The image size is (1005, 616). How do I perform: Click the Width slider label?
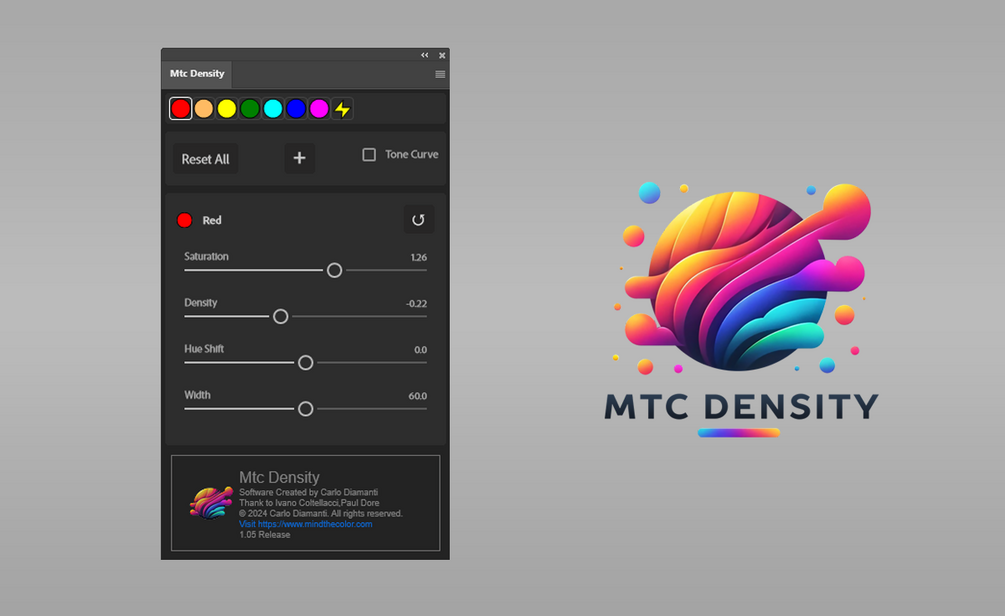coord(197,395)
